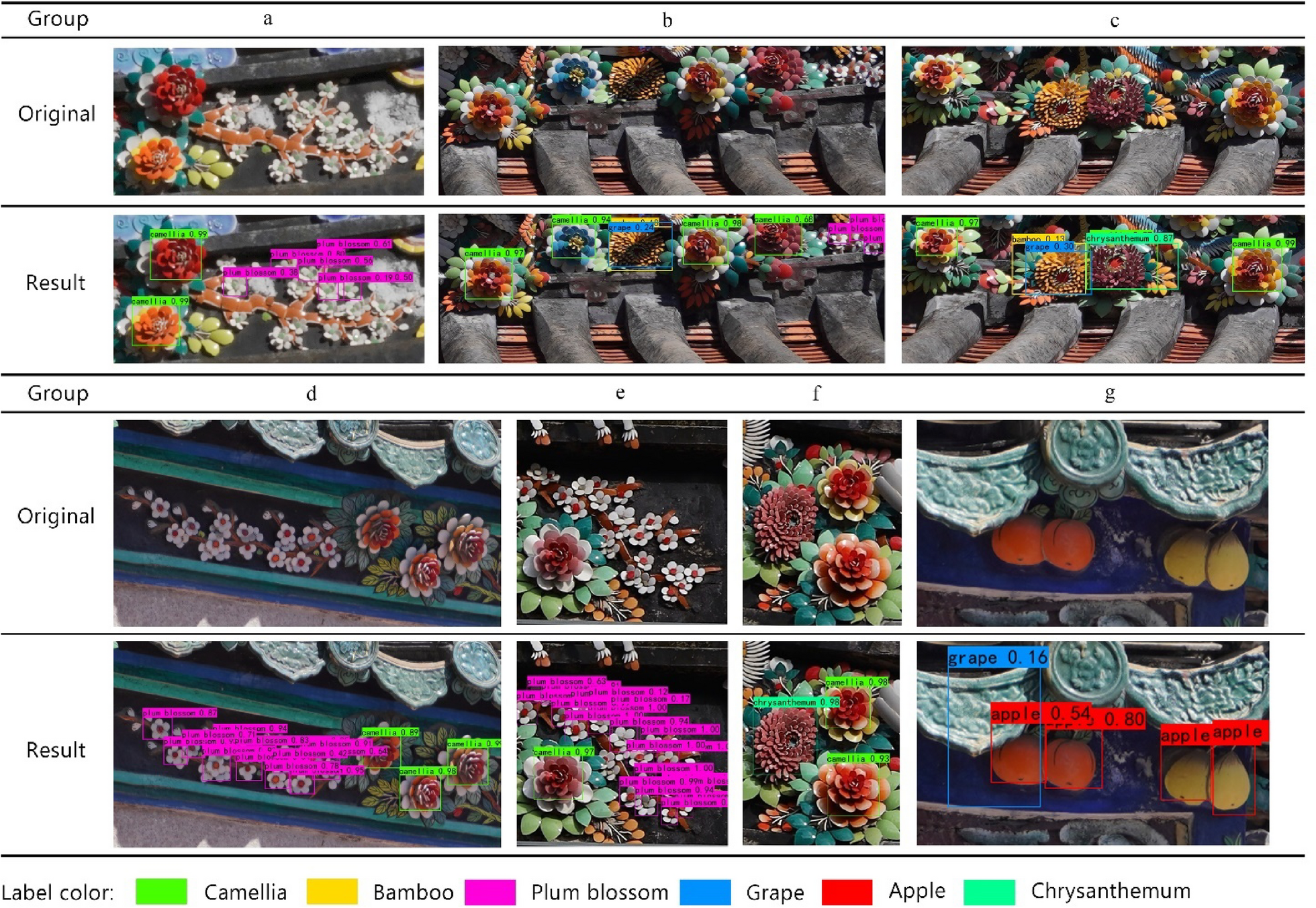
Task: Click the 'Chrysanthemum' legend text
Action: click(x=1111, y=891)
